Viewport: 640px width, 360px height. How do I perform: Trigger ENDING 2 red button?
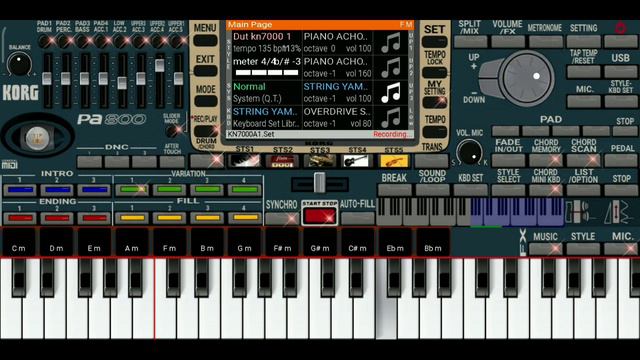click(57, 218)
